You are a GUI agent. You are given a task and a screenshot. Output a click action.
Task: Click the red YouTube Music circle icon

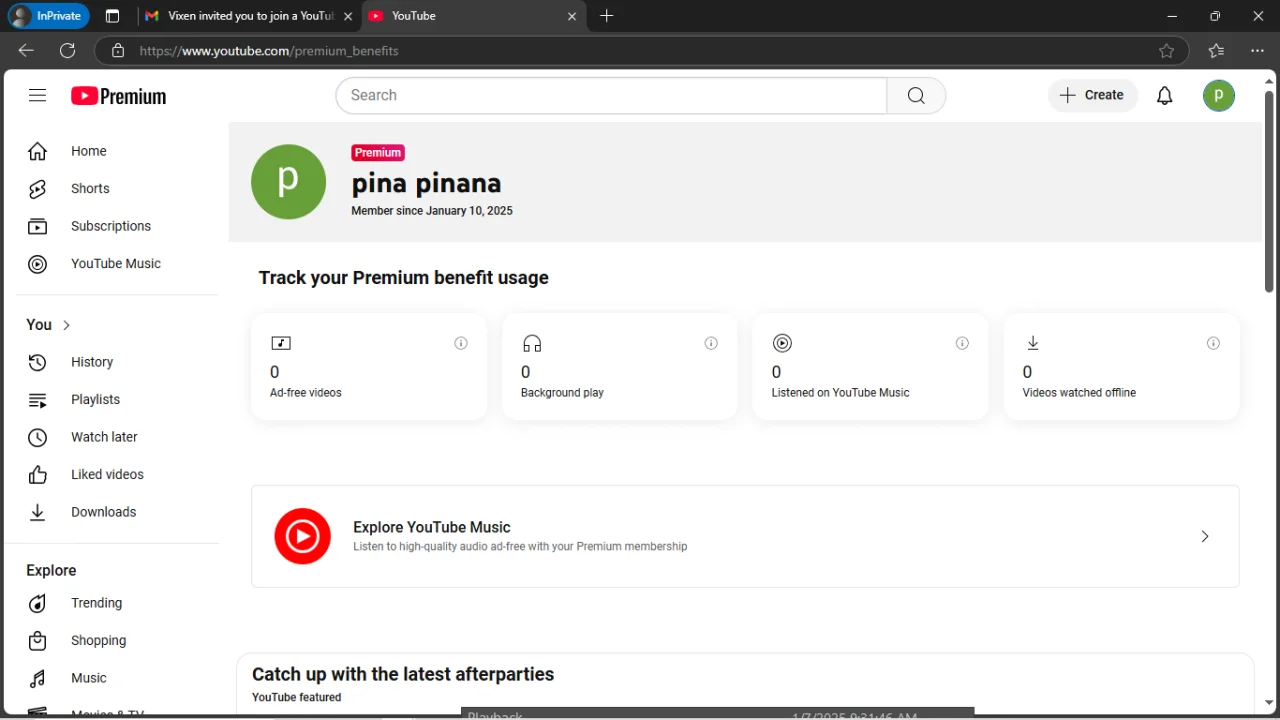(302, 536)
